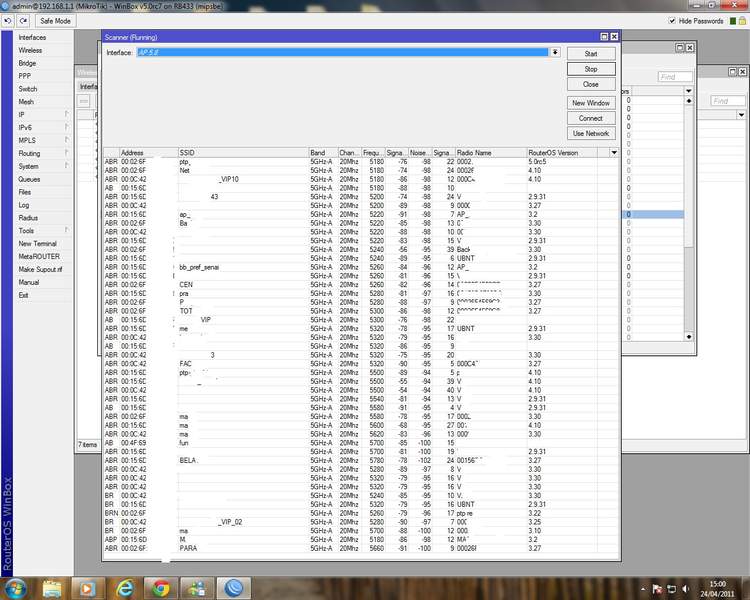Click the Stop button in Scanner
Viewport: 750px width, 600px height.
(x=591, y=69)
